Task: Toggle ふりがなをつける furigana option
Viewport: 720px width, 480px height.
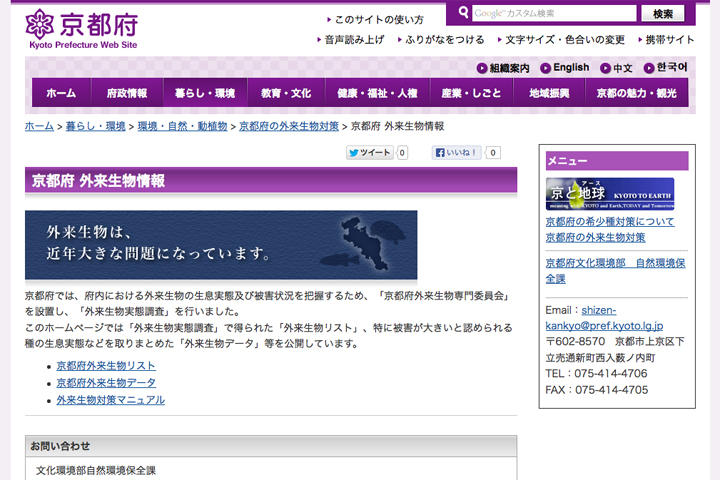Action: [x=445, y=40]
